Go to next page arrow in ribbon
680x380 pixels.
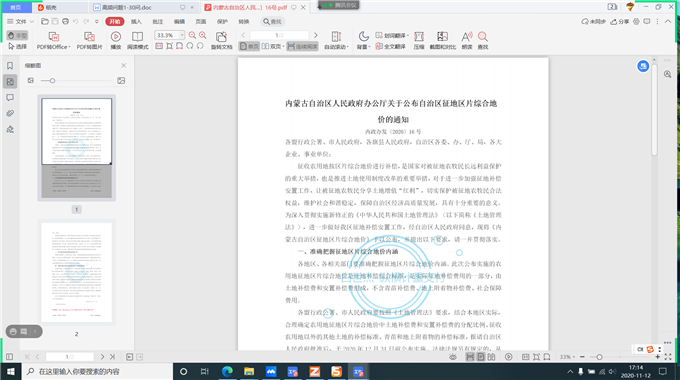click(316, 35)
